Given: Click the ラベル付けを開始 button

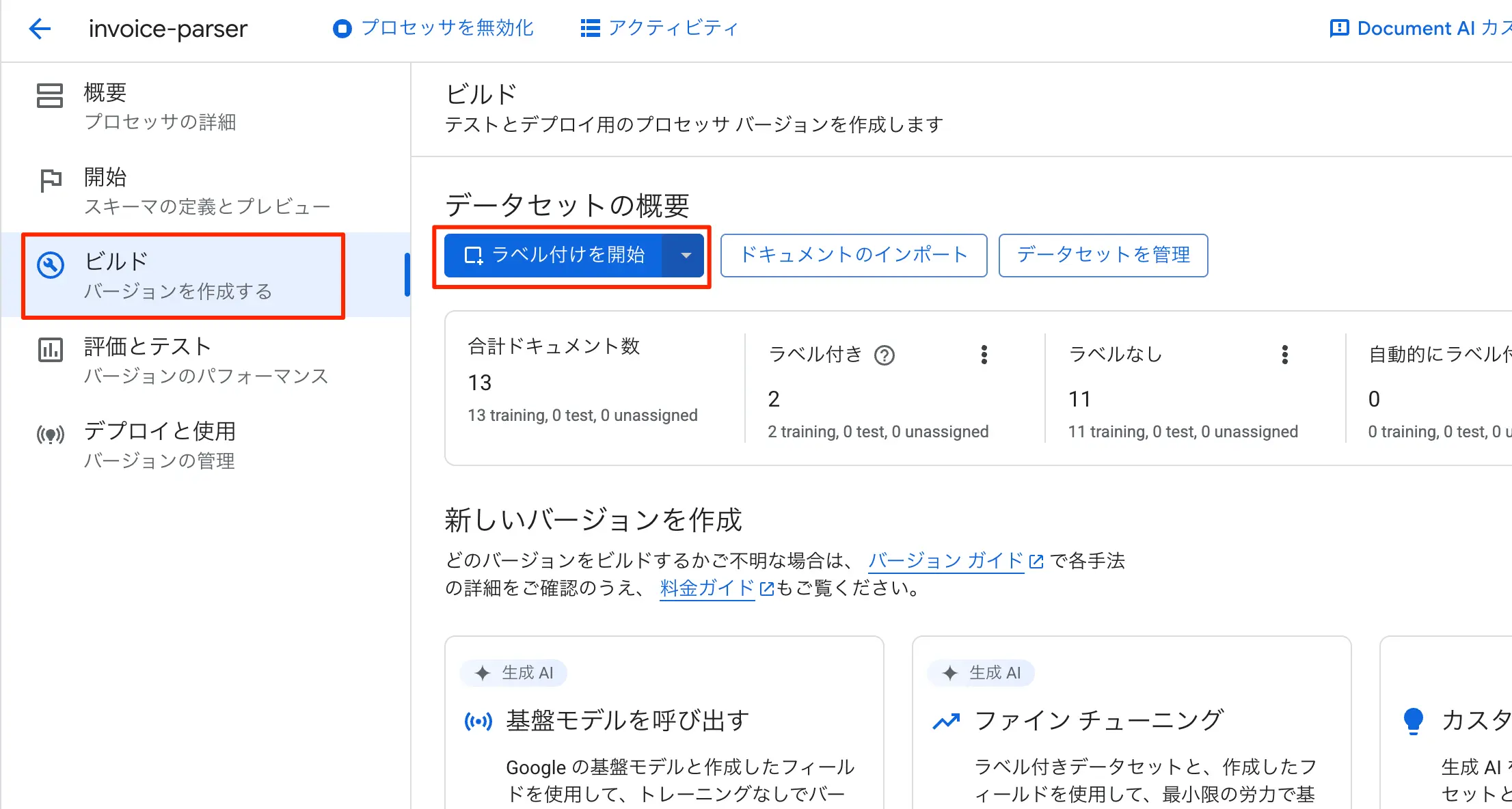Looking at the screenshot, I should coord(554,256).
